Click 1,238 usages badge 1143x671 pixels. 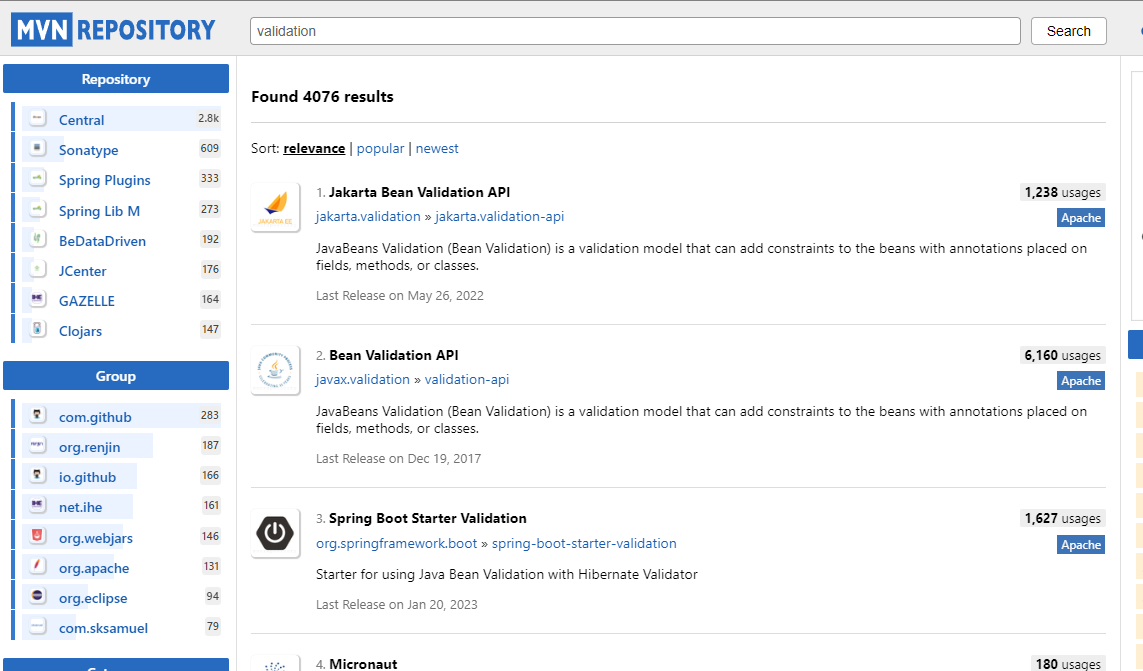pyautogui.click(x=1063, y=192)
